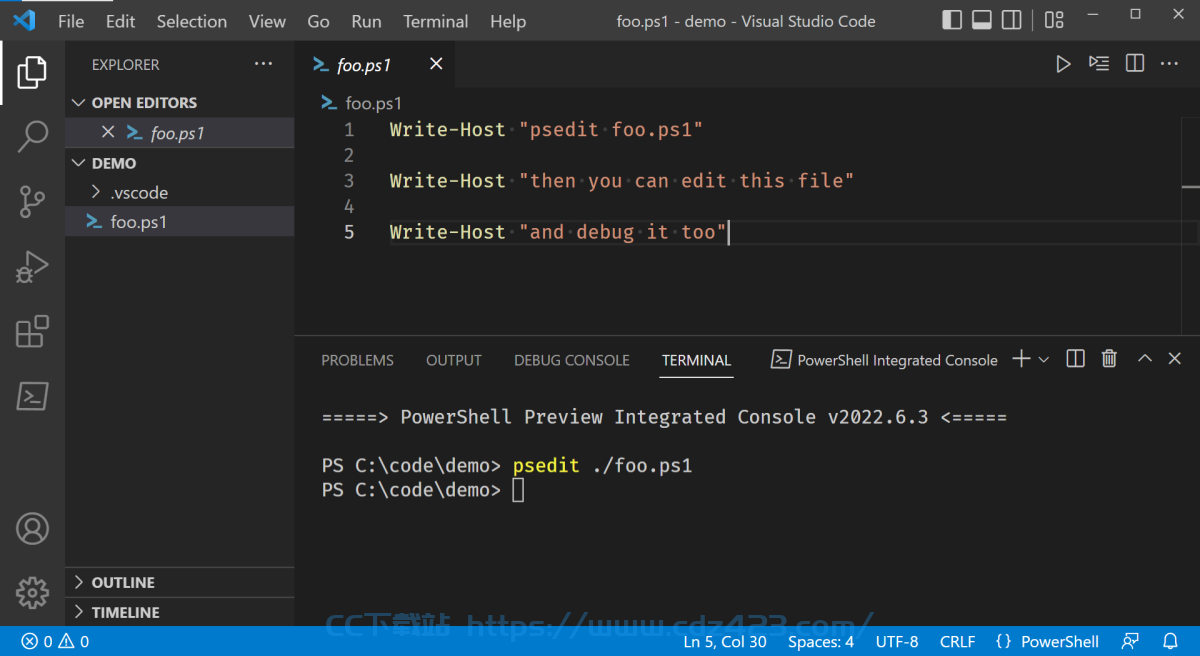The image size is (1200, 656).
Task: Click foo.ps1 breadcrumb above editor
Action: [361, 103]
